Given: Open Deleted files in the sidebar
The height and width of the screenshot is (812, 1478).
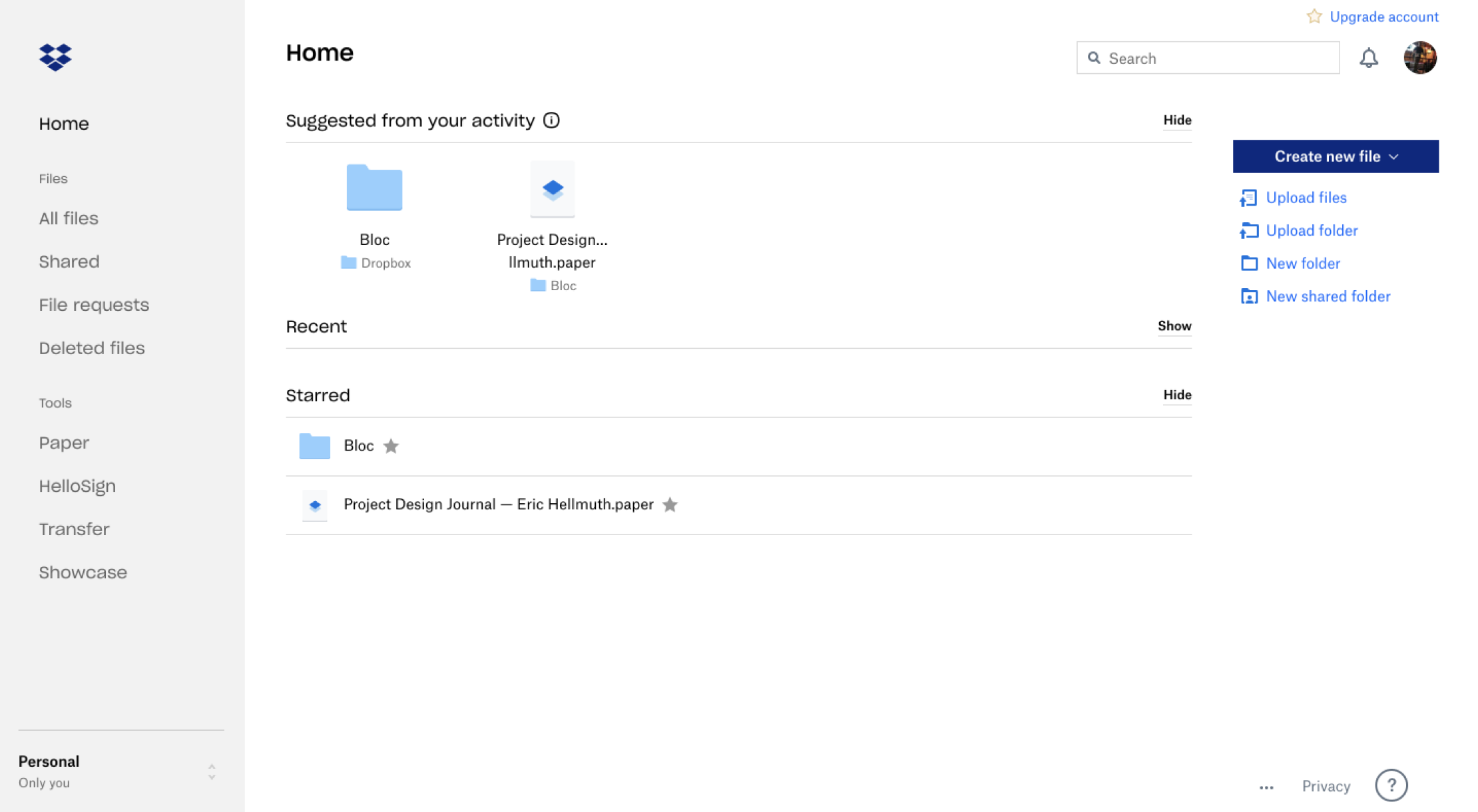Looking at the screenshot, I should pos(92,348).
